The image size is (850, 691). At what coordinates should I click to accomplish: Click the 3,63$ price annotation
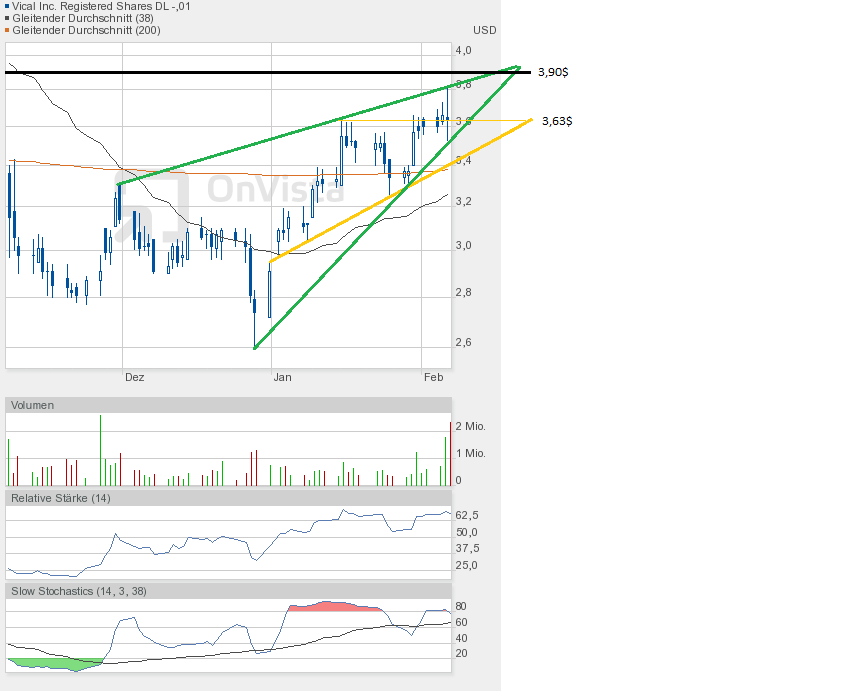coord(557,121)
